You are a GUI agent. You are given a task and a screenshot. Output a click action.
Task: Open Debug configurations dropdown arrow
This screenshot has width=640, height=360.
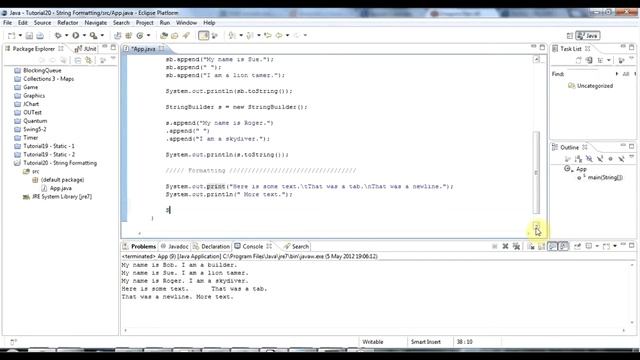coord(67,36)
